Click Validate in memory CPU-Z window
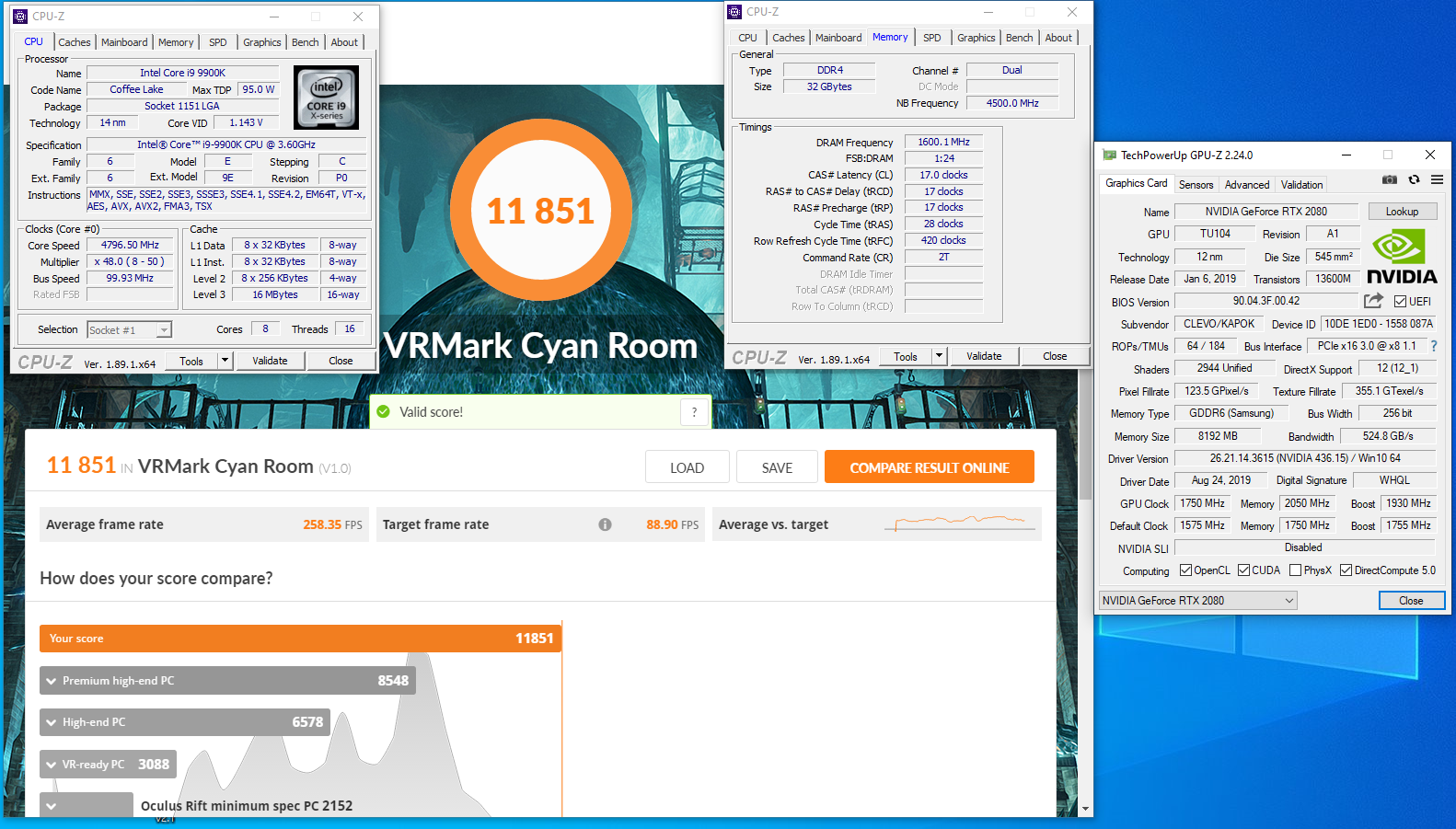1456x829 pixels. (x=984, y=356)
